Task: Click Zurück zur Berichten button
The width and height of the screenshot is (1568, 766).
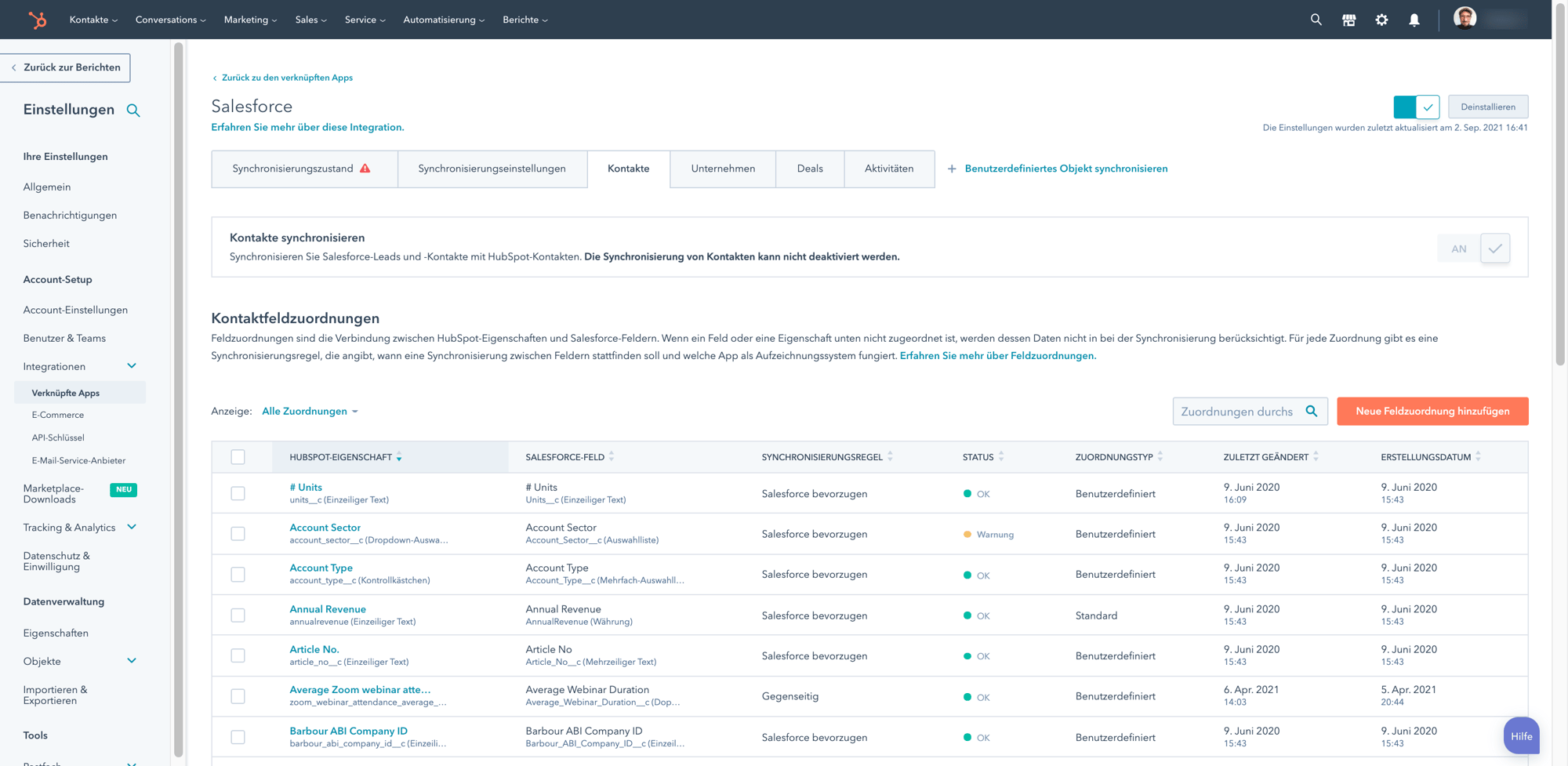Action: [x=66, y=67]
